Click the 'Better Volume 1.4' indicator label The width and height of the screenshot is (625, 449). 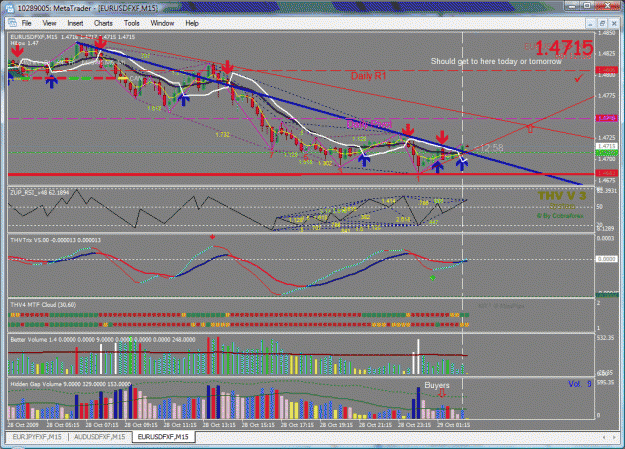click(103, 339)
